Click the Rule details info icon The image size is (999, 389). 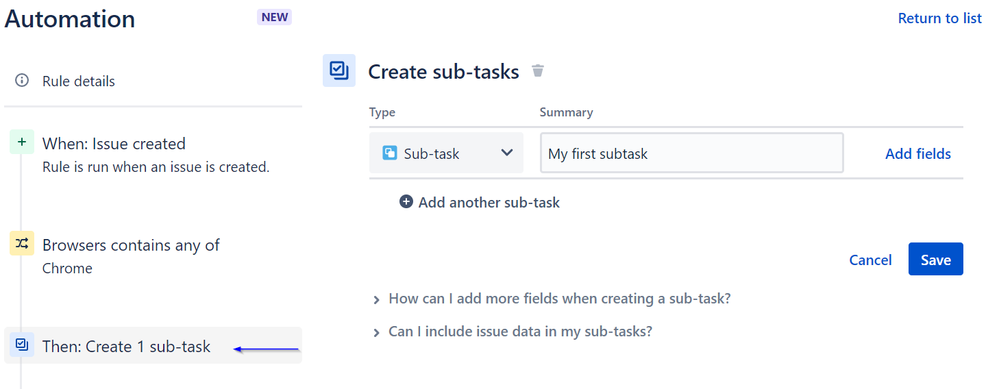22,81
